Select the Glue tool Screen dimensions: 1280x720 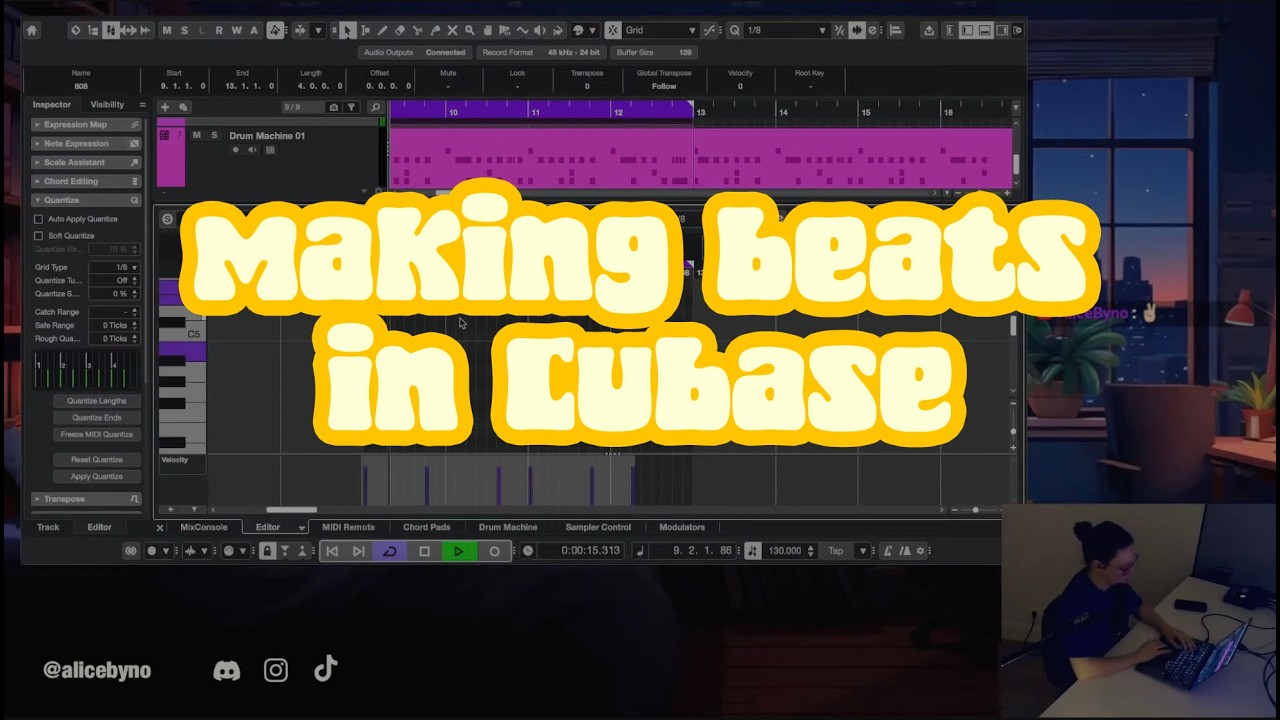[435, 30]
